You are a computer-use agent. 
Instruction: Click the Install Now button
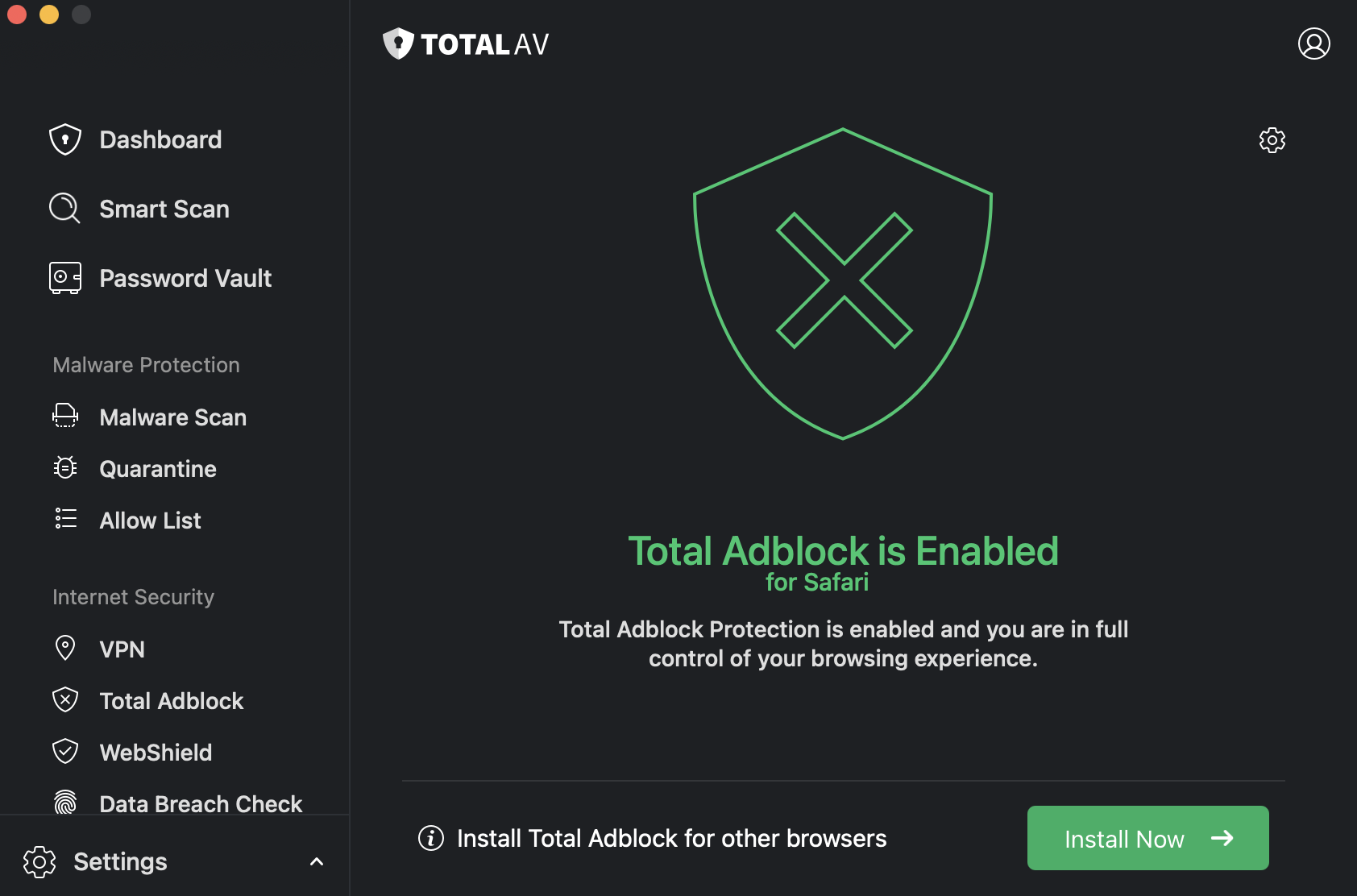point(1147,838)
